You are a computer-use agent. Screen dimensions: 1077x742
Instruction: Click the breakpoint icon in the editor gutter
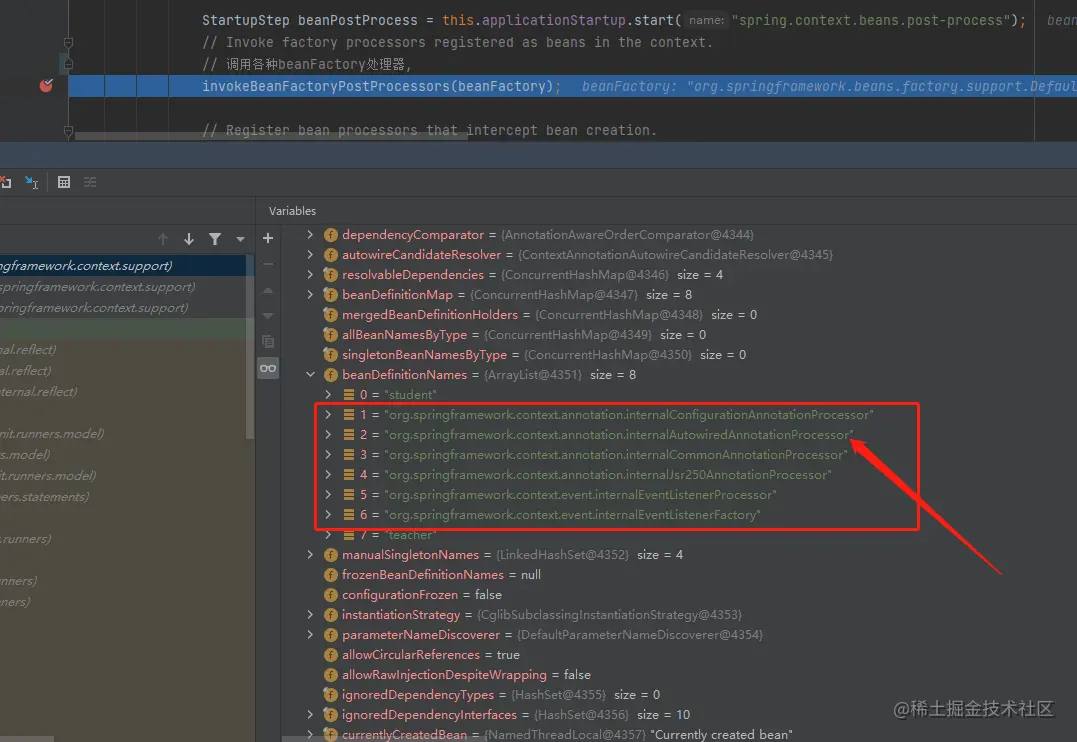pos(46,86)
